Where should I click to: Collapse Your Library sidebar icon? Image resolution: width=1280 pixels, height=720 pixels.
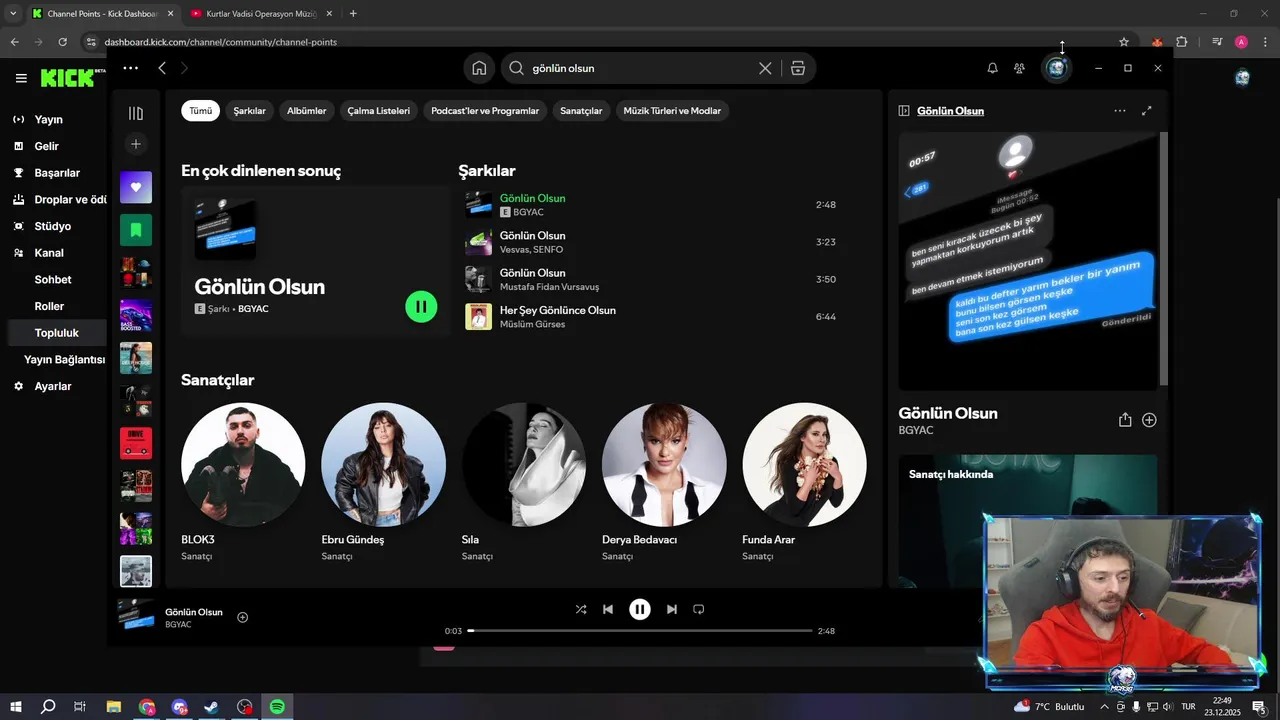click(x=136, y=113)
